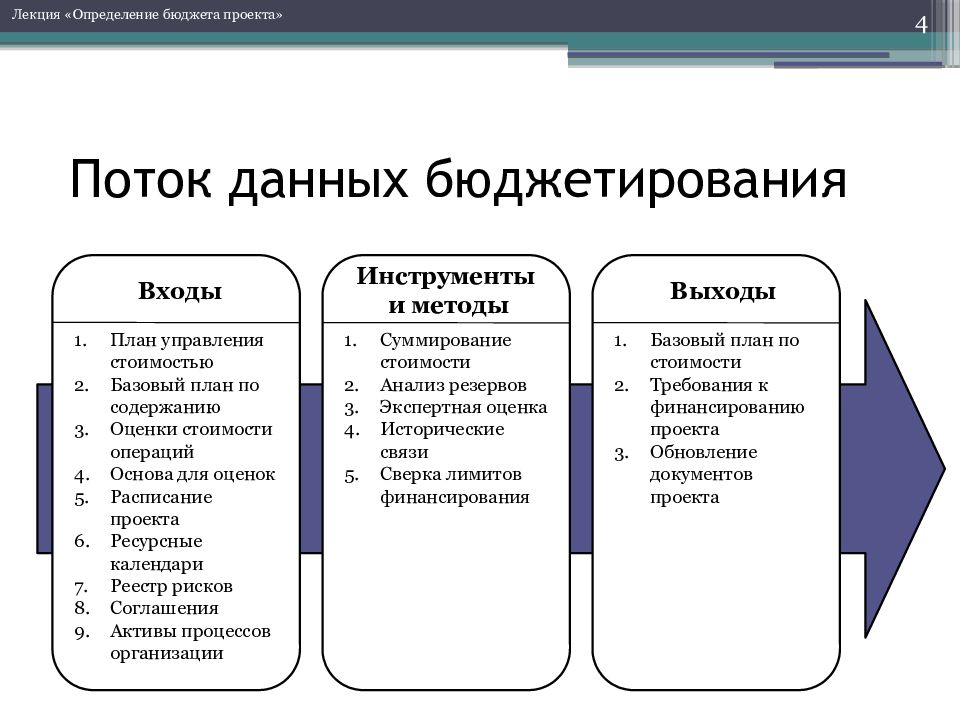The height and width of the screenshot is (720, 960).
Task: Click the item "Обновление документов проекта"
Action: click(703, 474)
